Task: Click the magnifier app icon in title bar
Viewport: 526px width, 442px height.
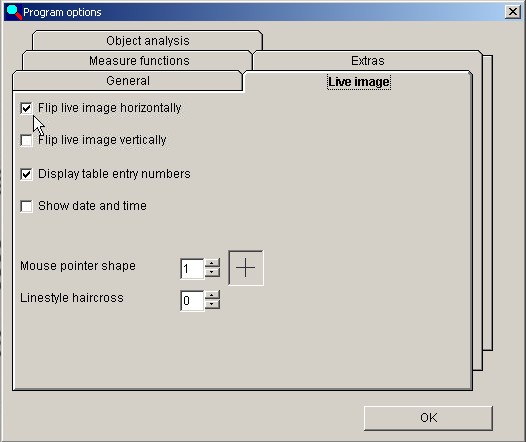Action: (x=14, y=12)
